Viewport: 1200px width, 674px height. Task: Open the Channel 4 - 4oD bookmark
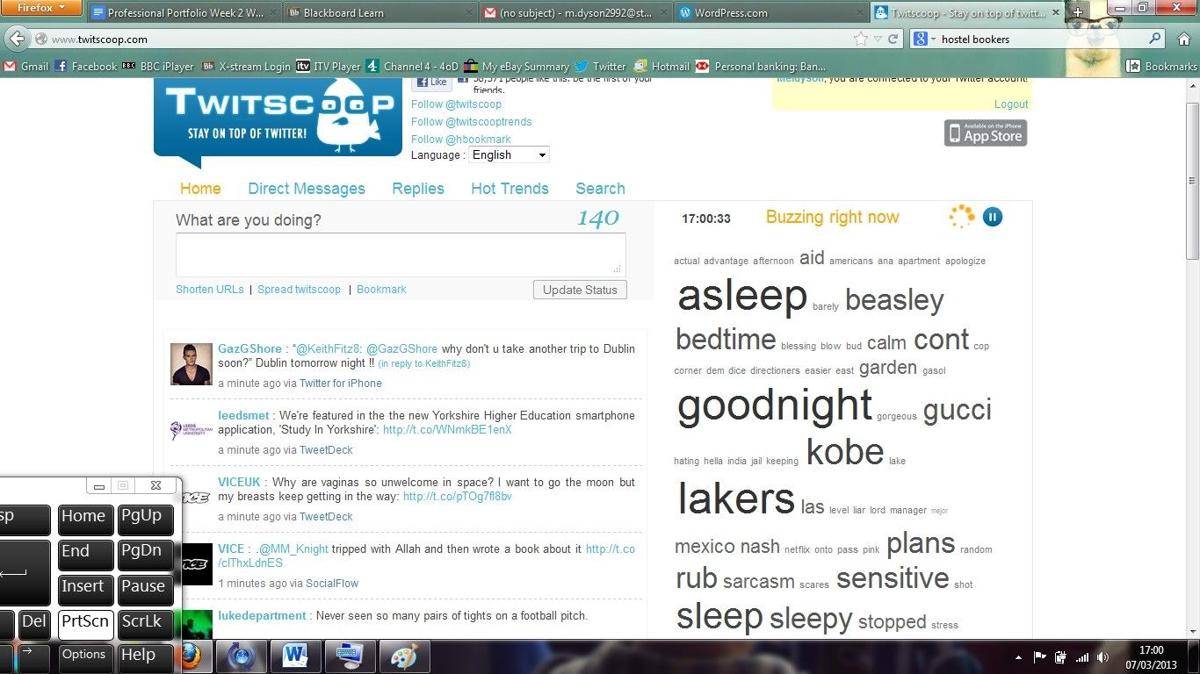(412, 66)
